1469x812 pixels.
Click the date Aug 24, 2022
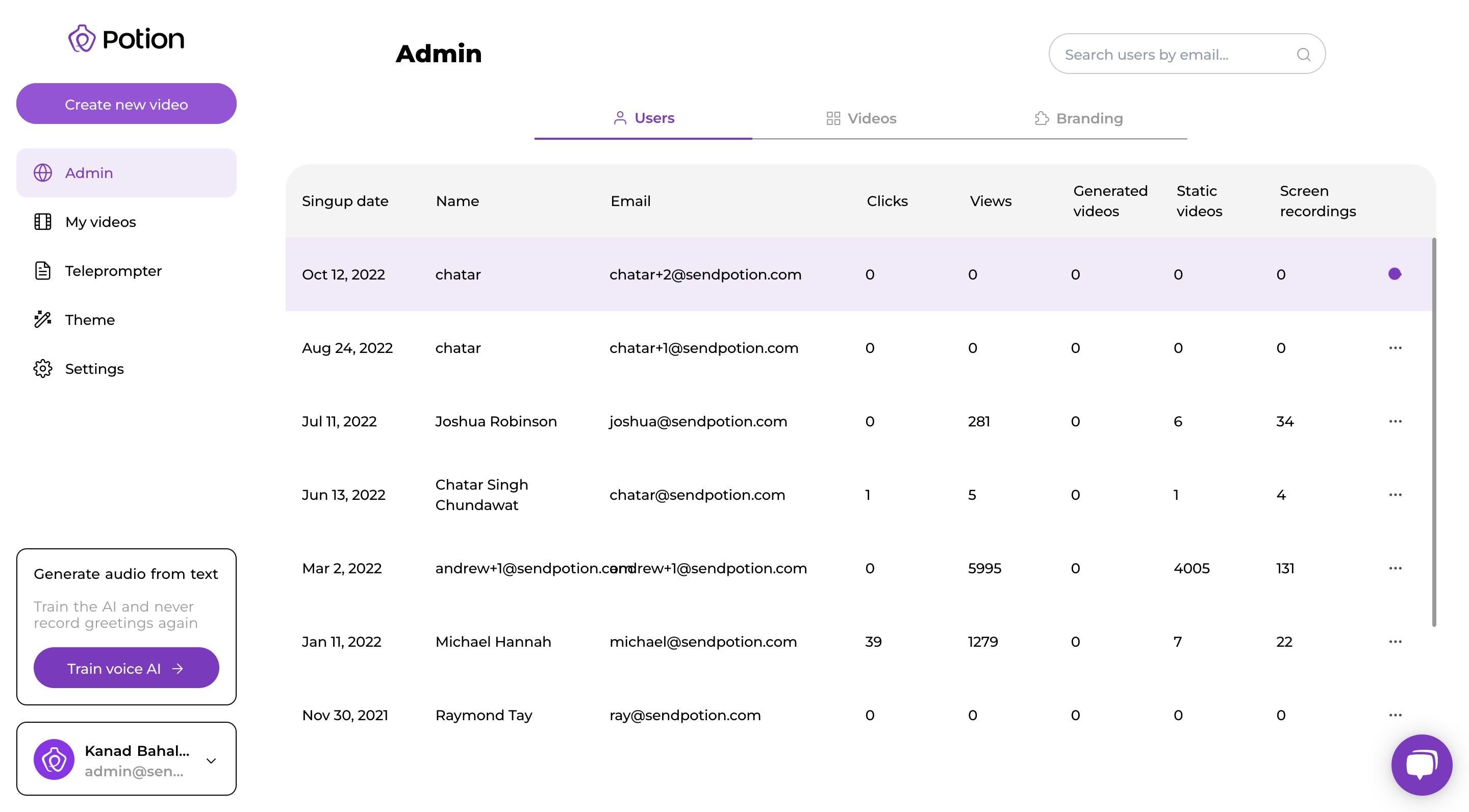point(347,348)
